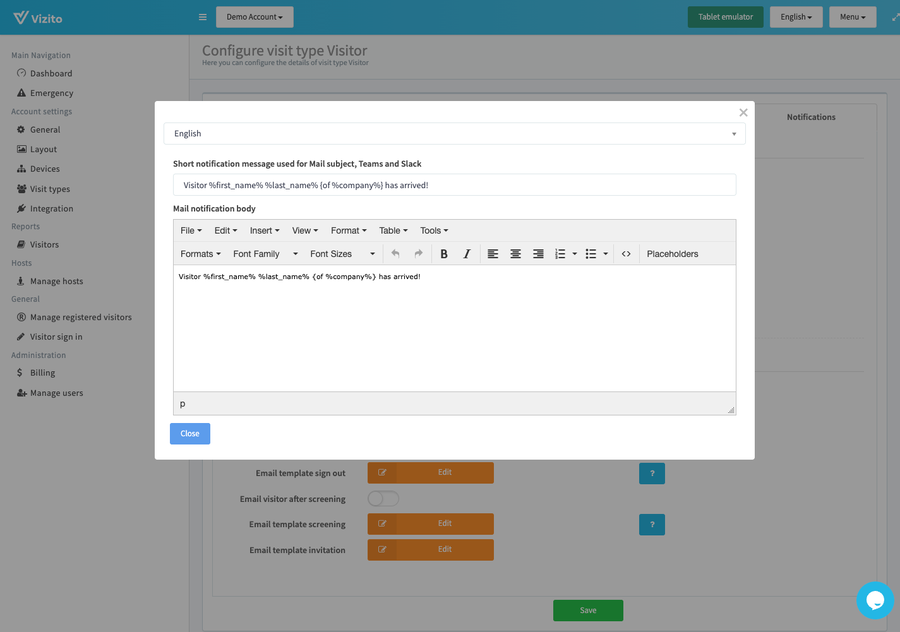The width and height of the screenshot is (900, 632).
Task: Click the undo arrow in the editor
Action: click(x=398, y=253)
